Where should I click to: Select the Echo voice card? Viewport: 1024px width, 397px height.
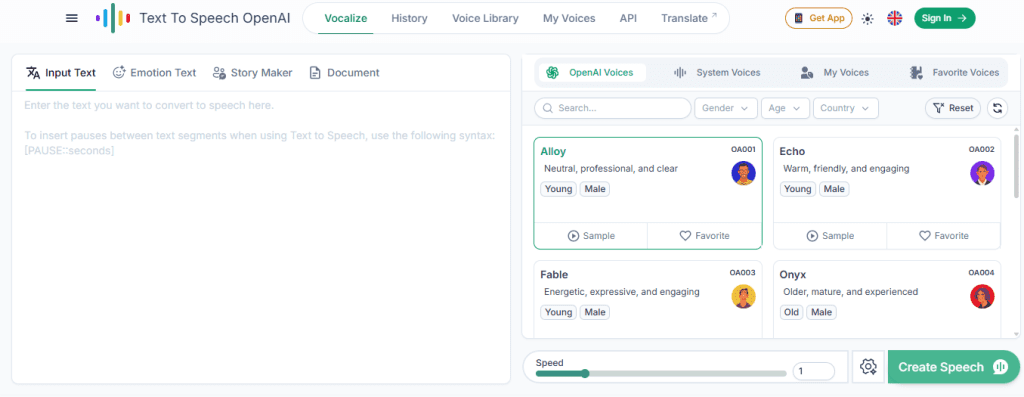coord(887,193)
